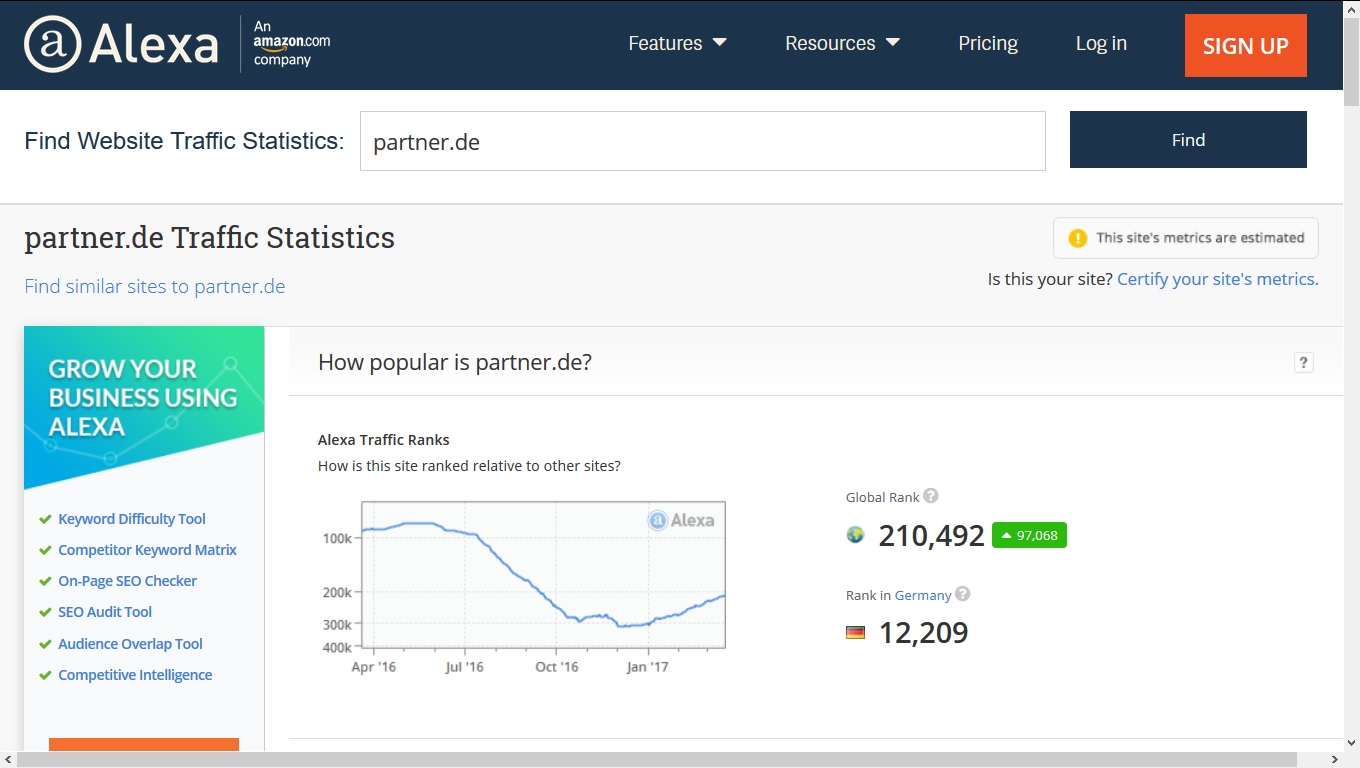Click the Alexa logo in header
This screenshot has height=768, width=1360.
(x=121, y=44)
